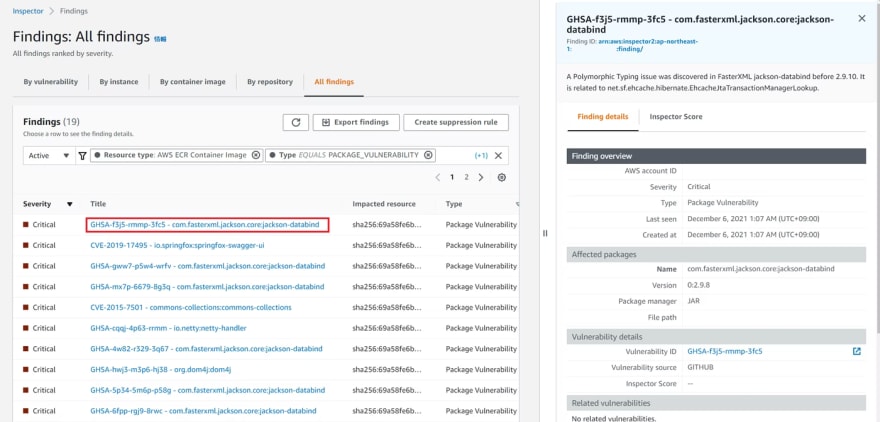Select the Finding details tab
Image resolution: width=880 pixels, height=422 pixels.
[603, 117]
